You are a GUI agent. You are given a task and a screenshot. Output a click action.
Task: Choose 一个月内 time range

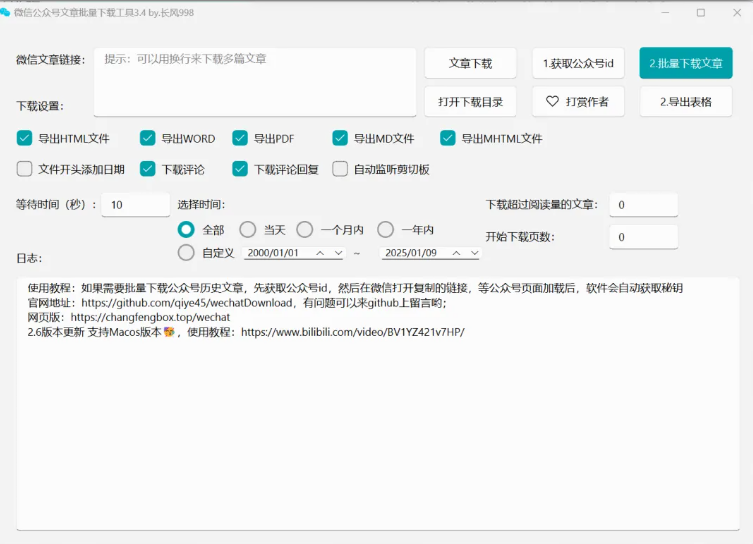coord(304,230)
